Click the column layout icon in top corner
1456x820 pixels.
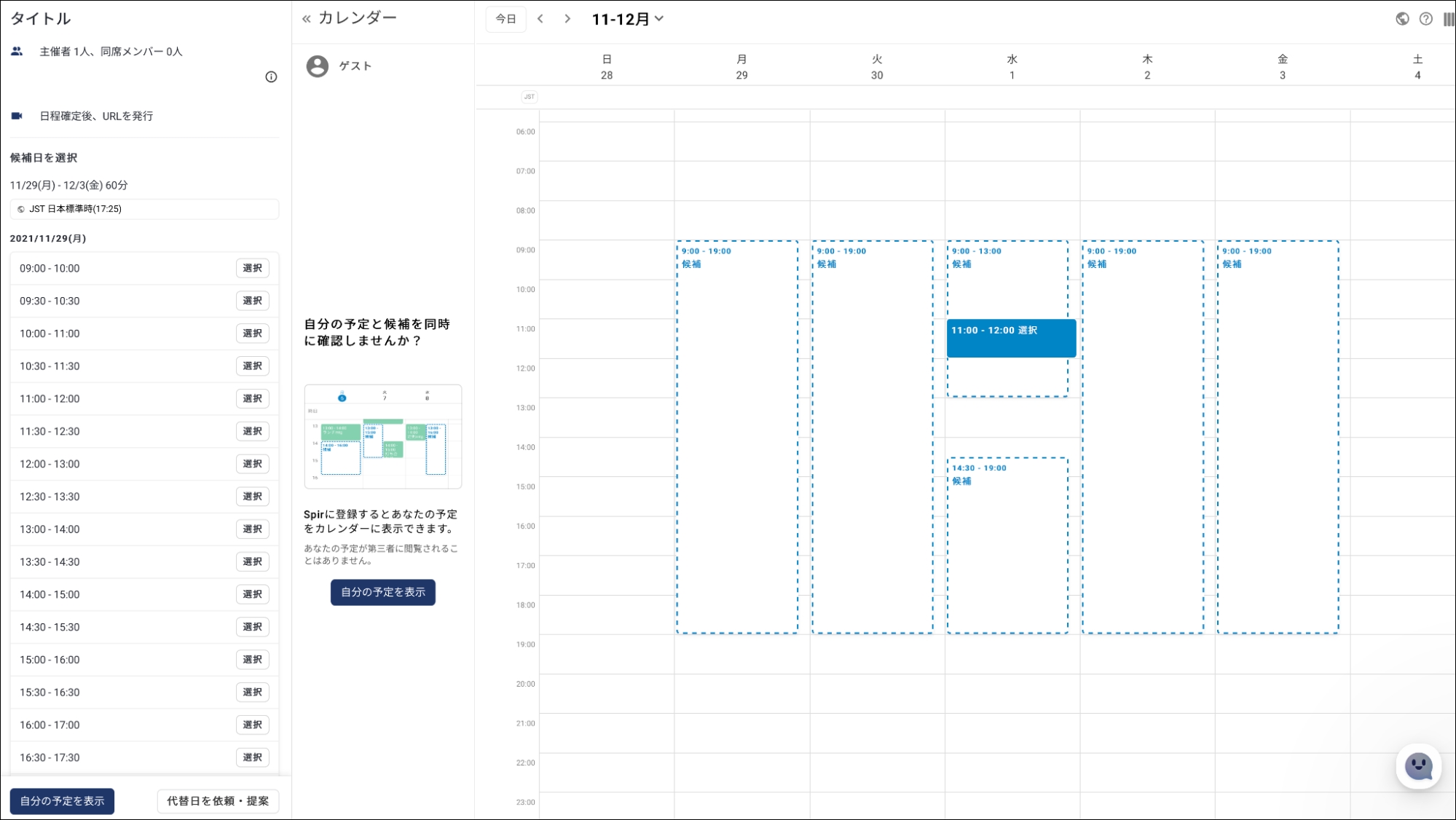click(1448, 20)
